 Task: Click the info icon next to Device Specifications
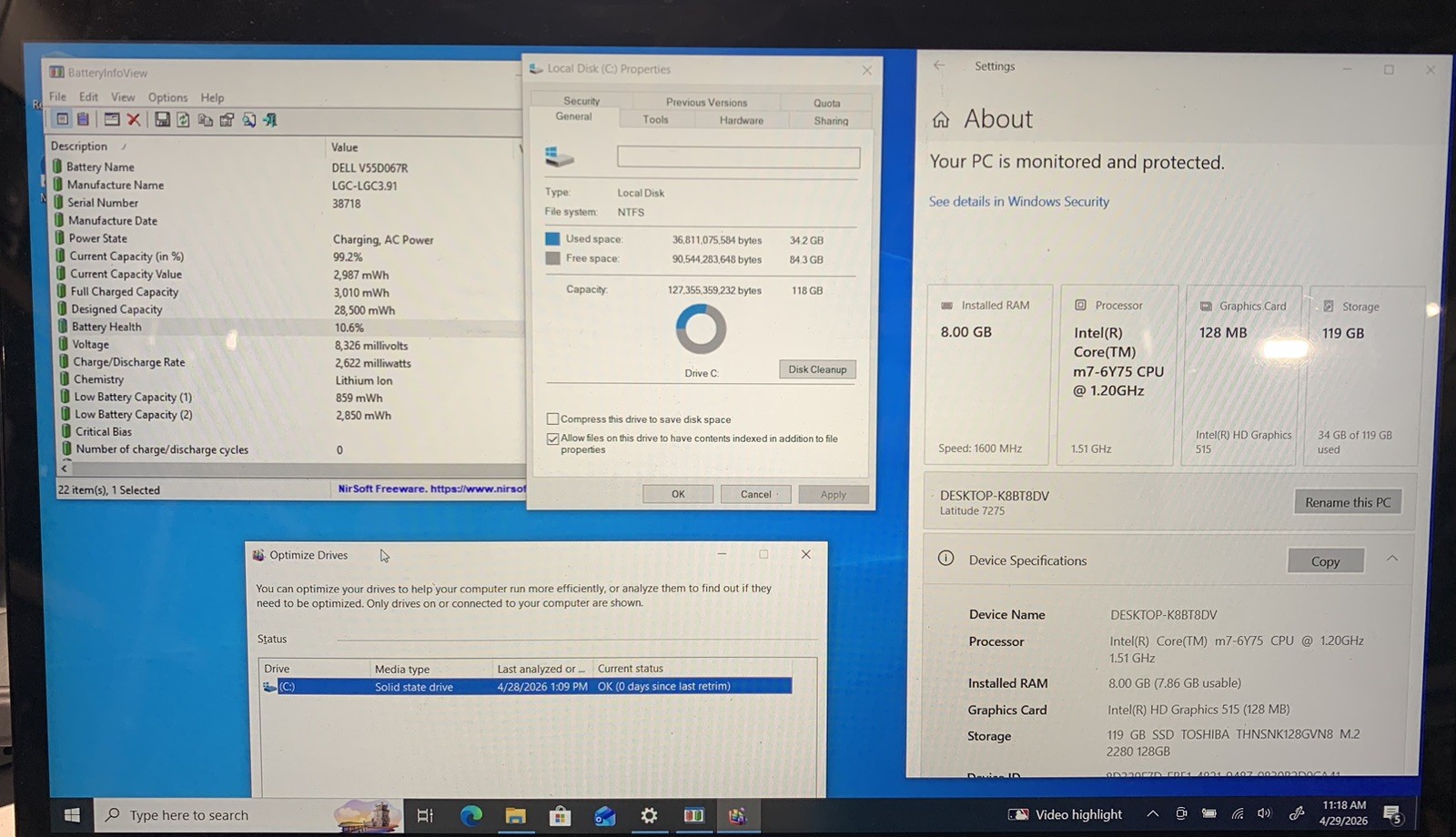(x=946, y=559)
